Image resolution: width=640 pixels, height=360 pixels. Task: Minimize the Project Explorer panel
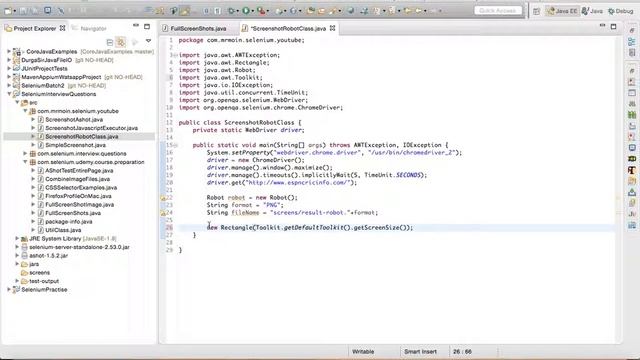[x=136, y=26]
